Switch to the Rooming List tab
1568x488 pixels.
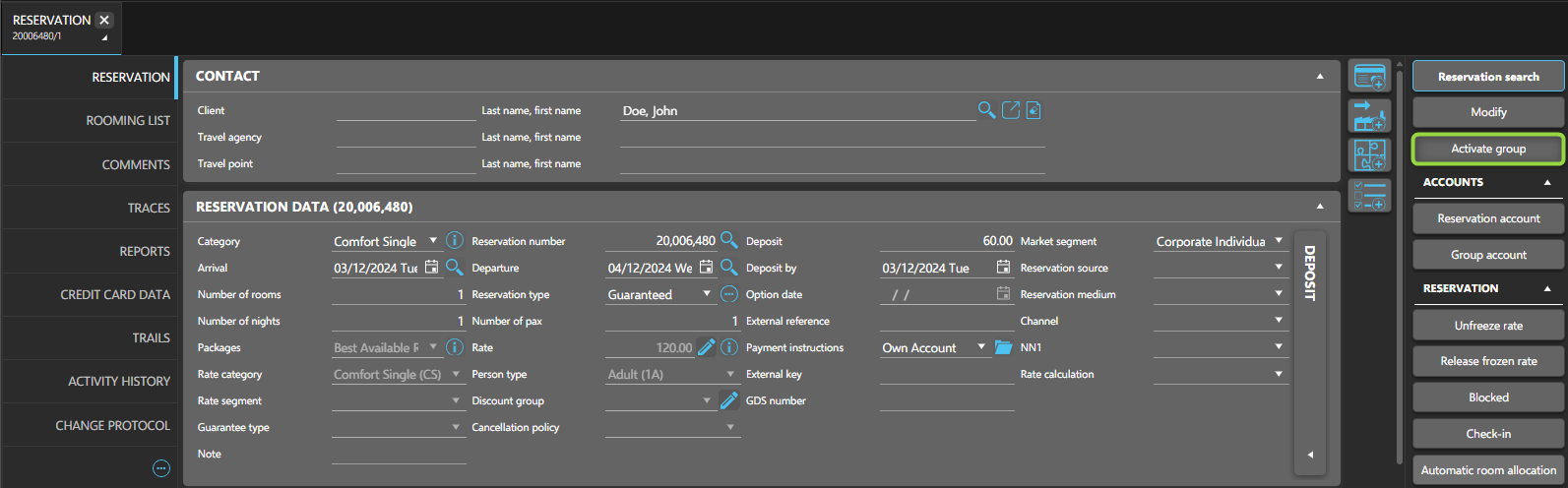tap(128, 121)
